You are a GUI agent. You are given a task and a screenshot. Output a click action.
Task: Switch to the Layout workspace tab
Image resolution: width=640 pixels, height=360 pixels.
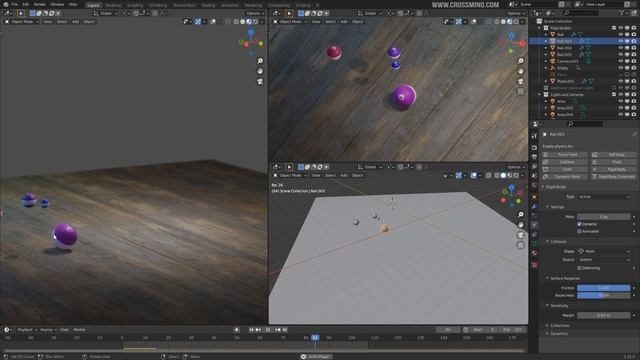tap(93, 5)
